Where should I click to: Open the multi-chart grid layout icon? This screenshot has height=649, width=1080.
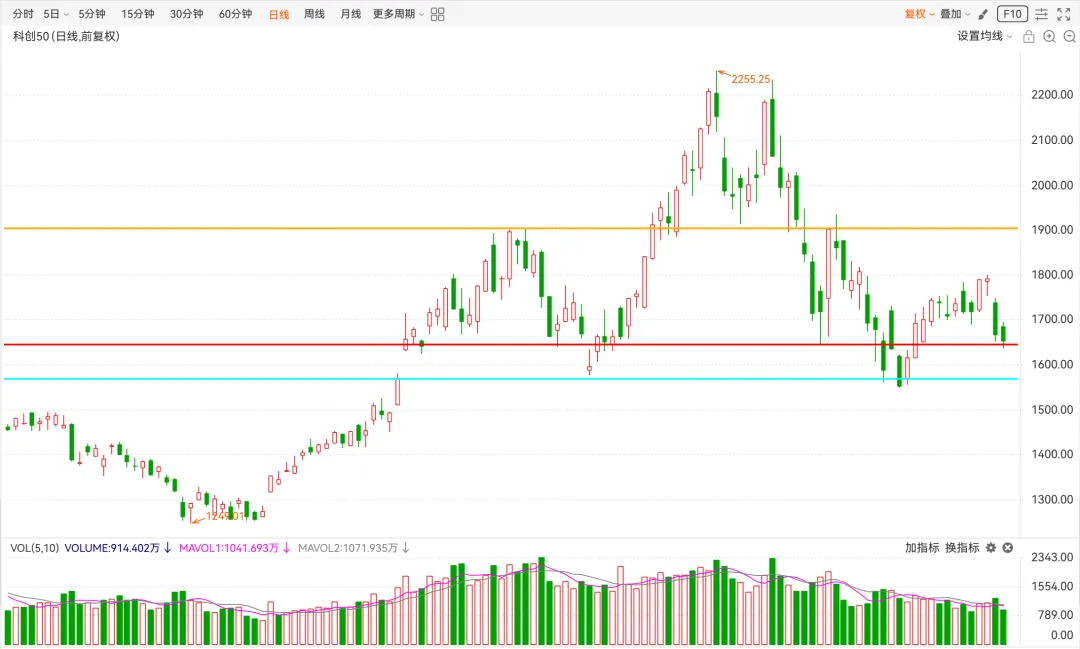437,14
